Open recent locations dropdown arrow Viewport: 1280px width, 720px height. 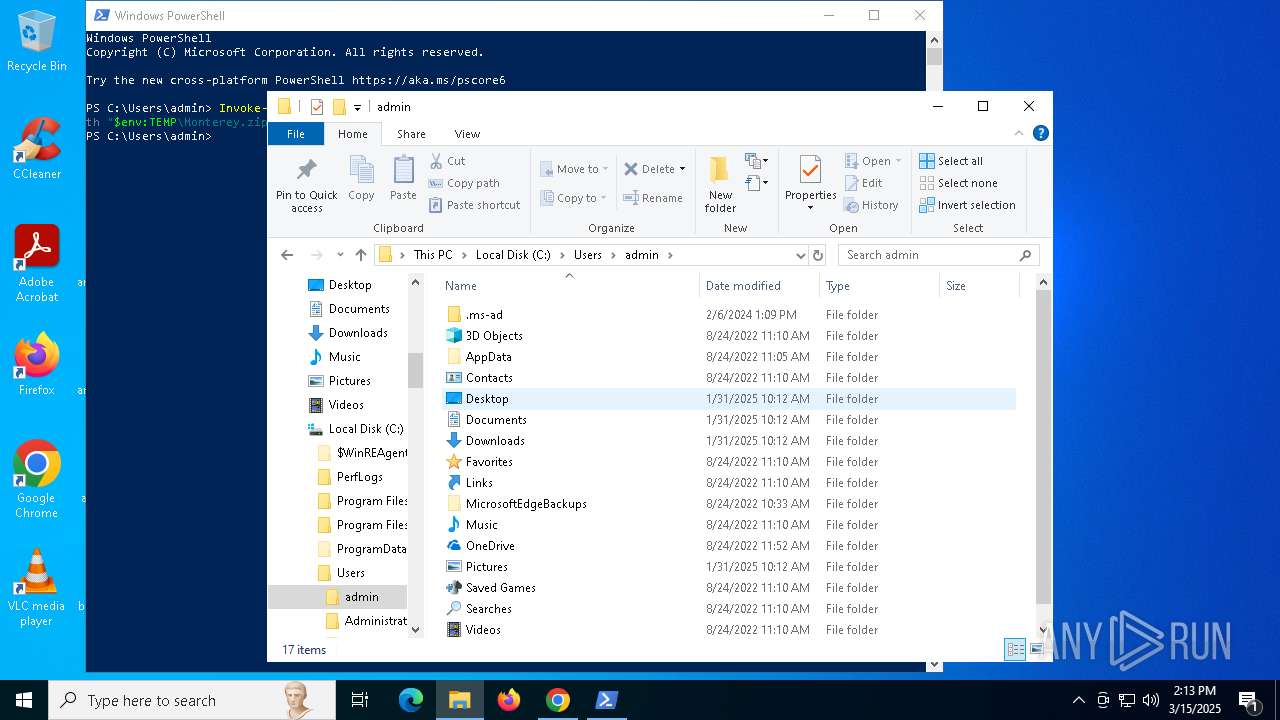pyautogui.click(x=340, y=255)
